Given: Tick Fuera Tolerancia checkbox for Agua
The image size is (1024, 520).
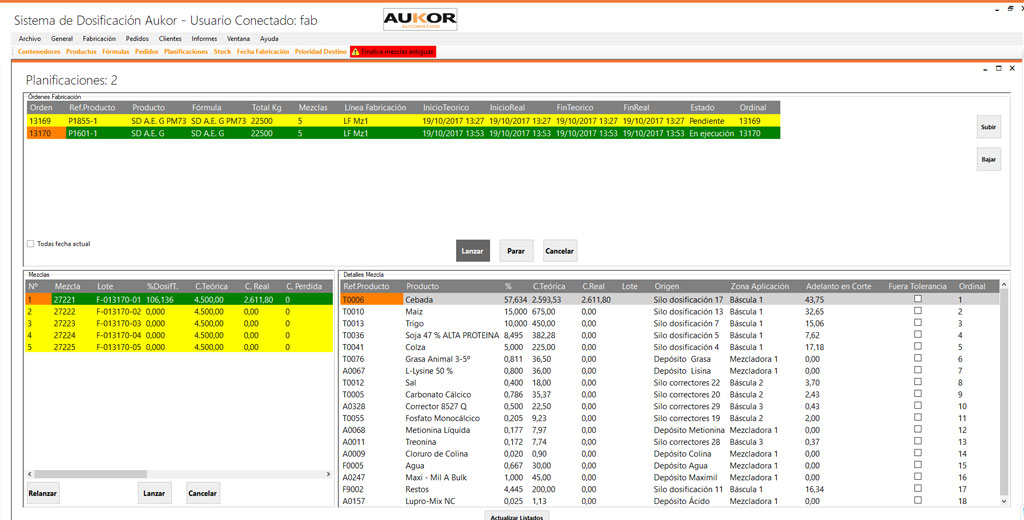Looking at the screenshot, I should tap(918, 464).
